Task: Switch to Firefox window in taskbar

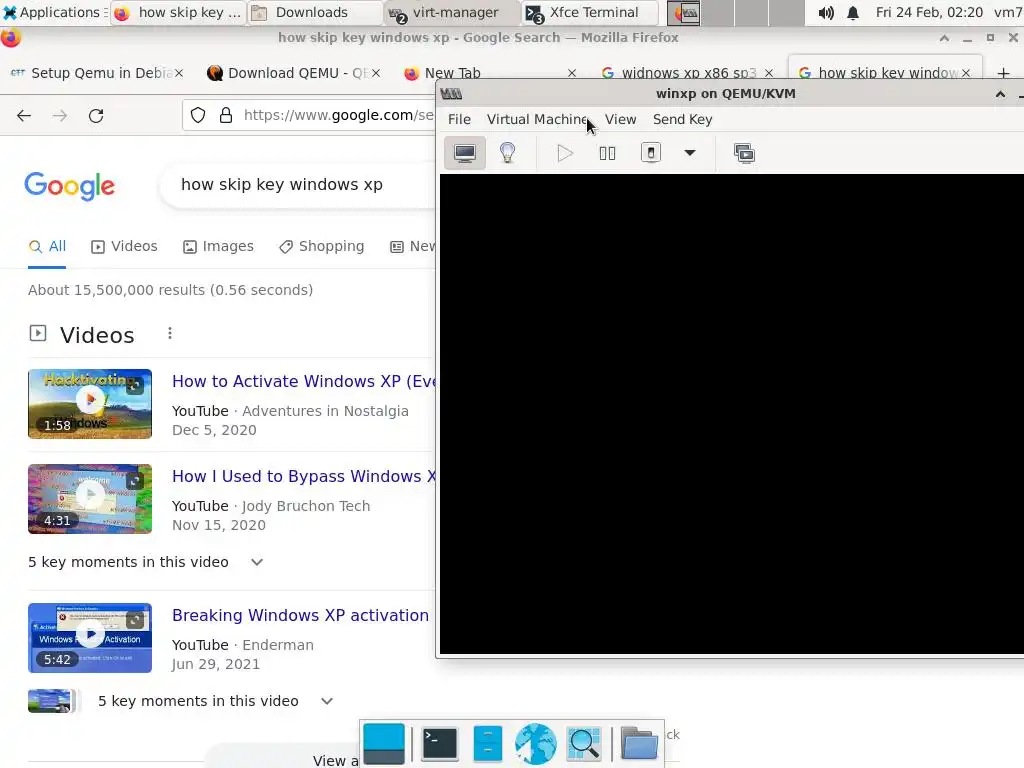Action: [x=178, y=12]
